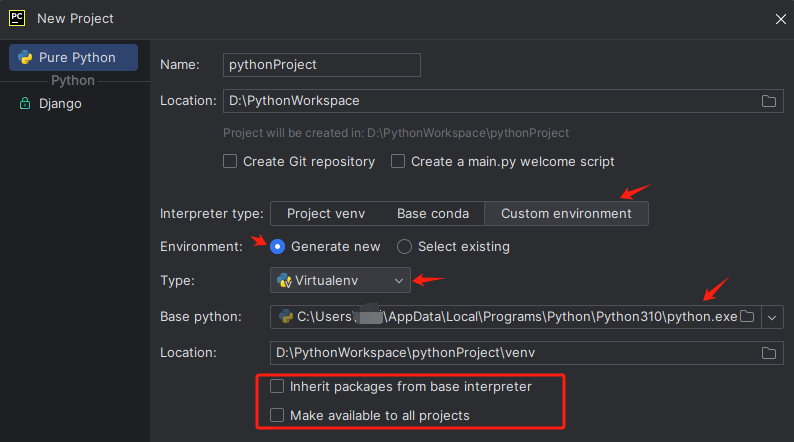Click the Virtualenv python icon
The height and width of the screenshot is (442, 794).
(x=285, y=280)
